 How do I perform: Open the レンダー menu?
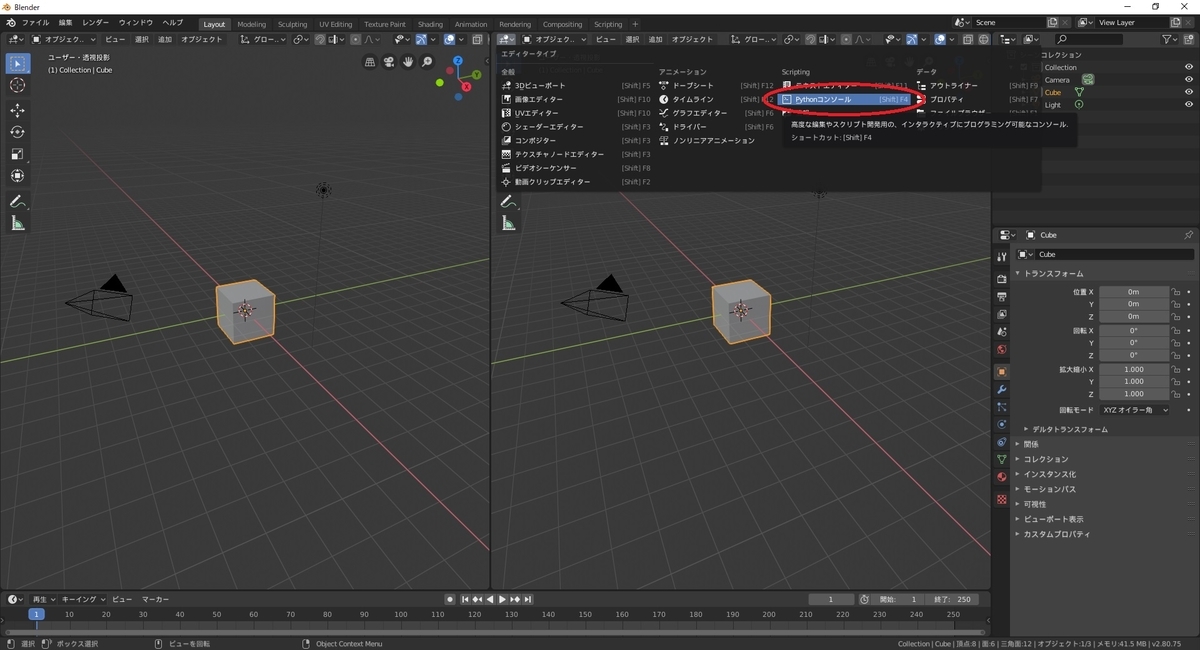point(96,22)
